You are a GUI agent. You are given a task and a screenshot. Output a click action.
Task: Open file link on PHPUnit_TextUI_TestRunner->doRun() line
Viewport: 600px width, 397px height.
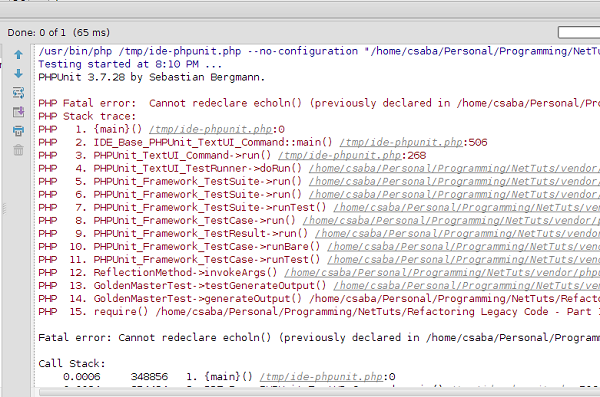click(x=454, y=168)
